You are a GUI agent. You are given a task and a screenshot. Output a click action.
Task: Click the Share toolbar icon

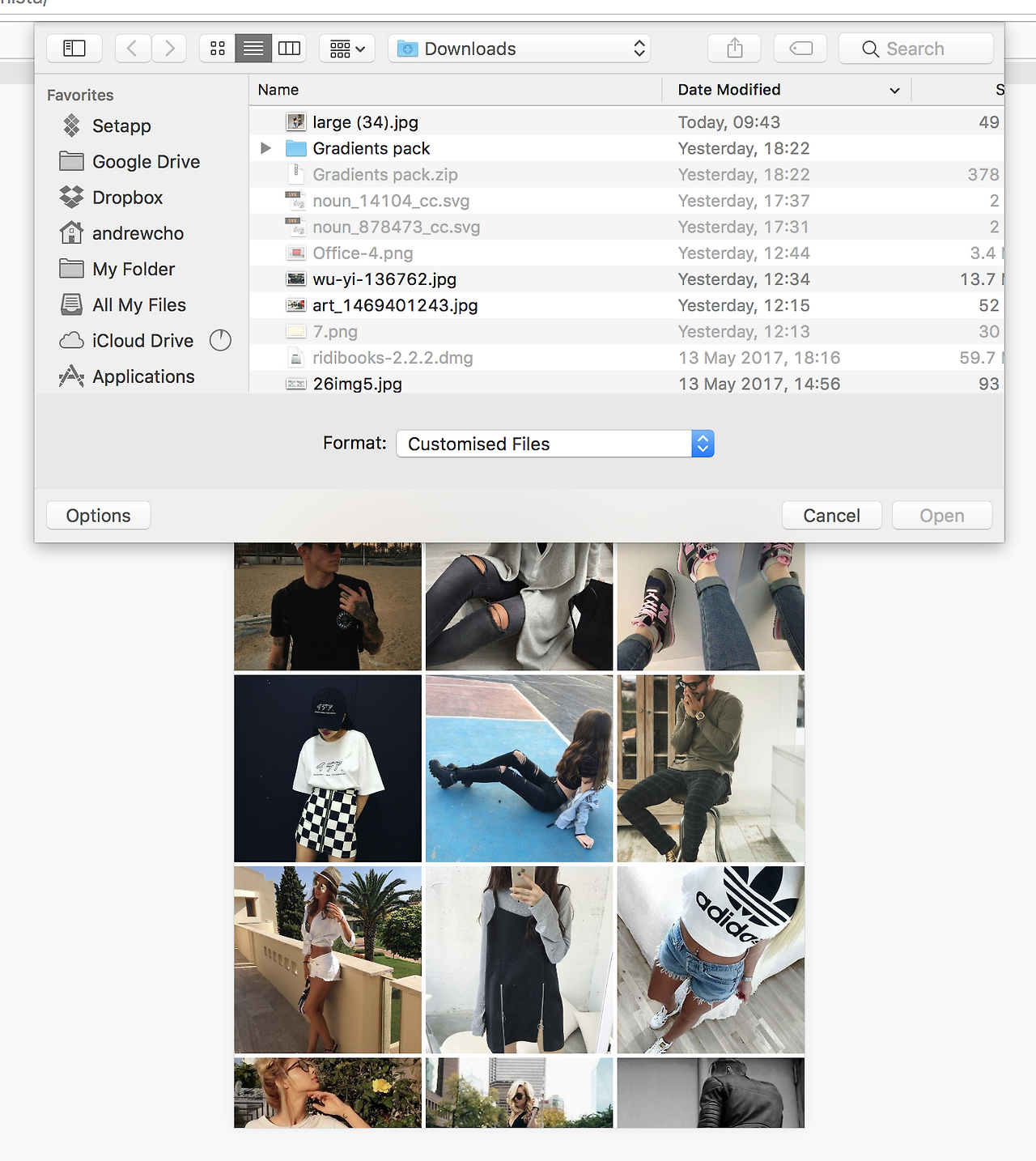[735, 49]
